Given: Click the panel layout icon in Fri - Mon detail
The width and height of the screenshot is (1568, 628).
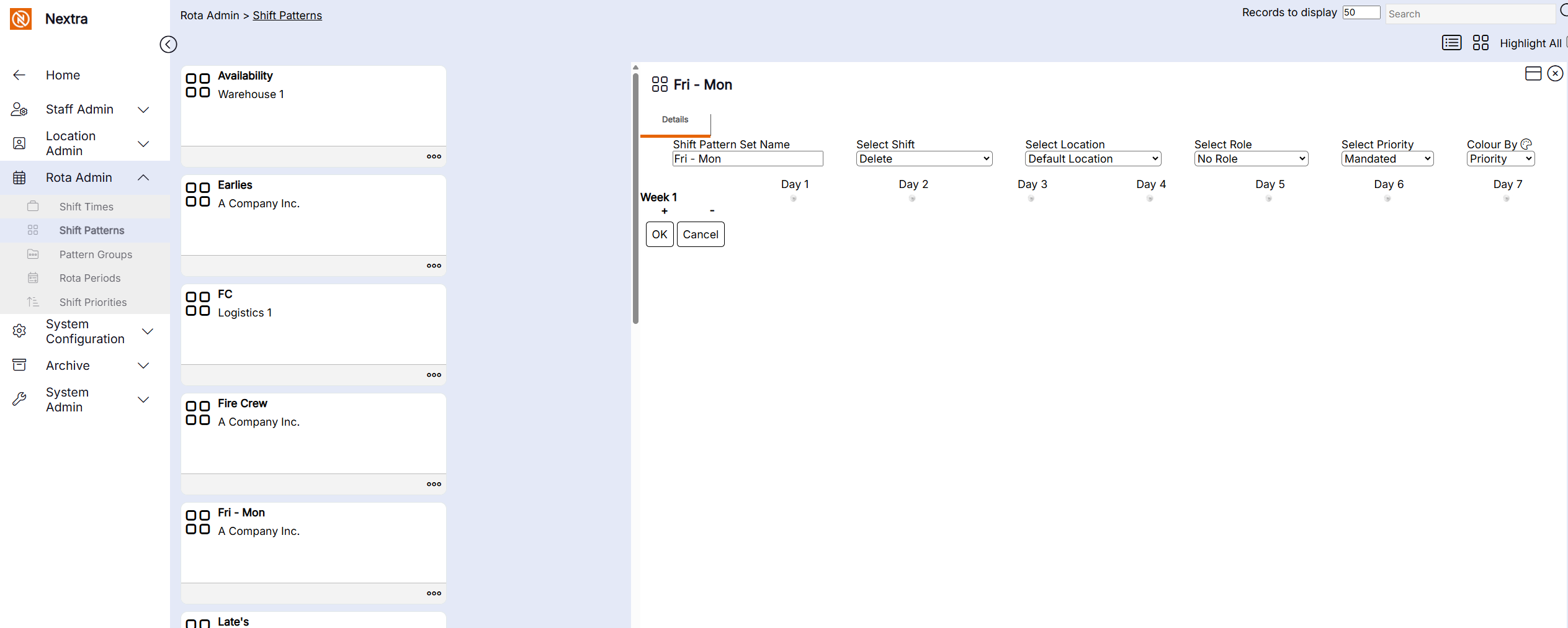Looking at the screenshot, I should pyautogui.click(x=1533, y=73).
